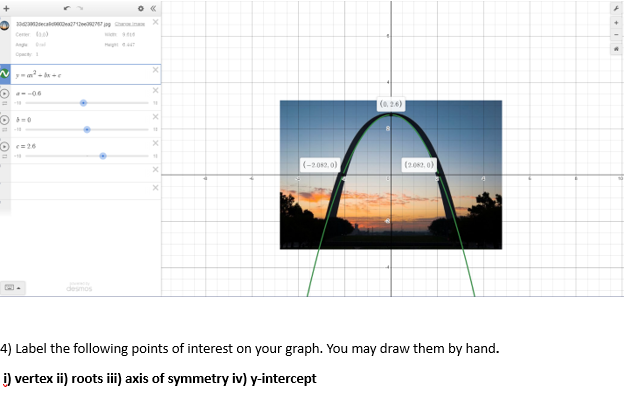Image resolution: width=634 pixels, height=400 pixels.
Task: Undo the last action in Desmos
Action: [x=67, y=8]
